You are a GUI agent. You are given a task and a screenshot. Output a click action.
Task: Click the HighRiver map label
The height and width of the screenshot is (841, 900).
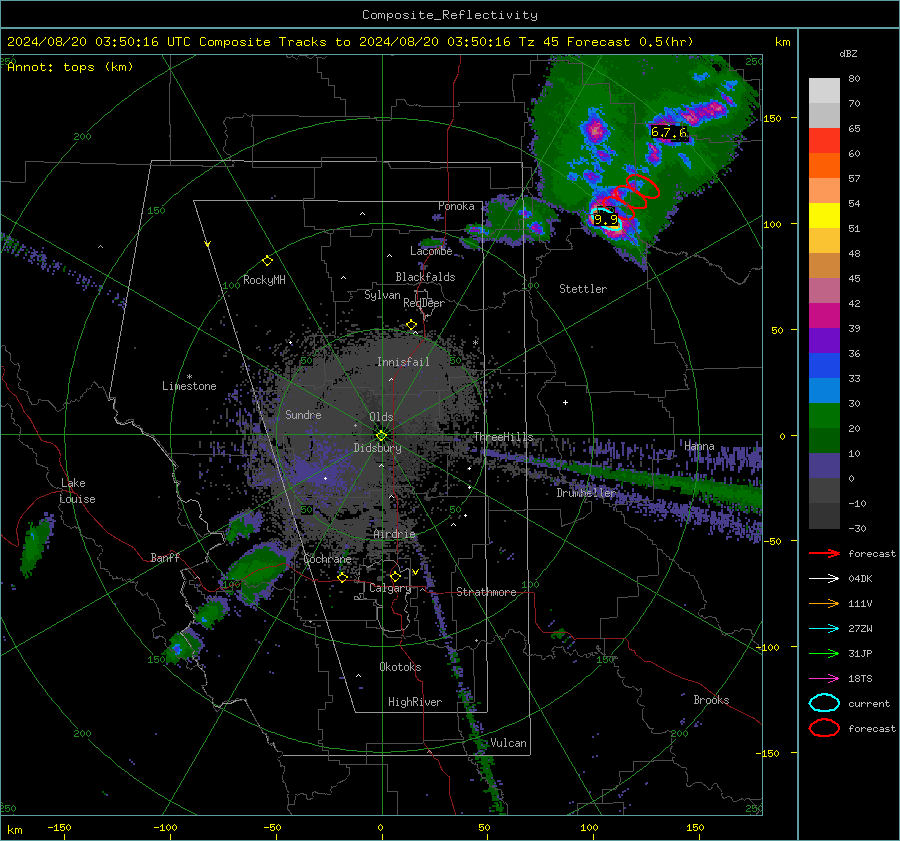coord(415,702)
